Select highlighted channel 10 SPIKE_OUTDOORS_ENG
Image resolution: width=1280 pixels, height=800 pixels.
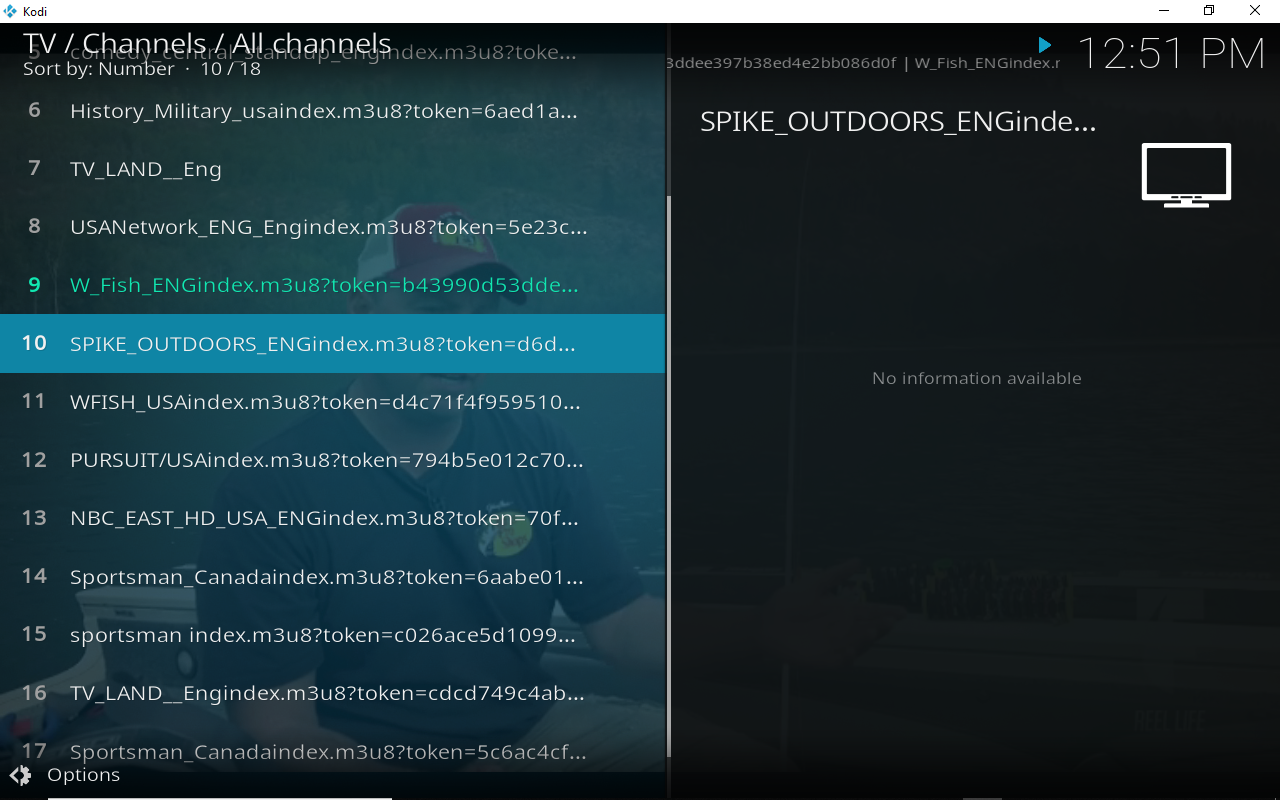[332, 343]
